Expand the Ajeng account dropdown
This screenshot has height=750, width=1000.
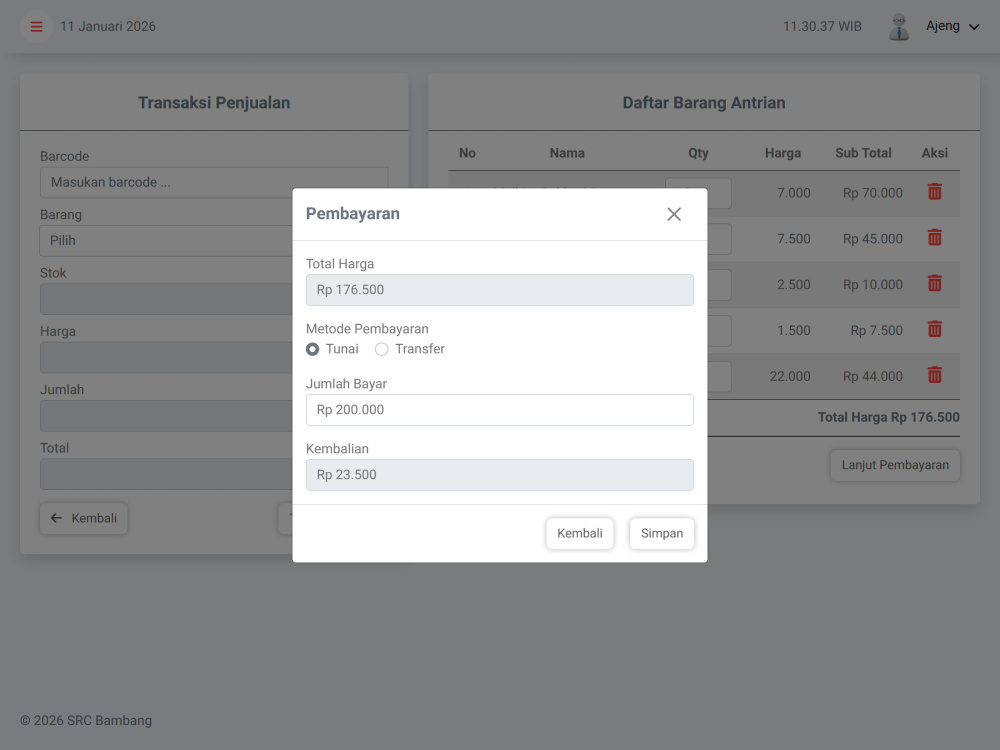click(x=952, y=26)
